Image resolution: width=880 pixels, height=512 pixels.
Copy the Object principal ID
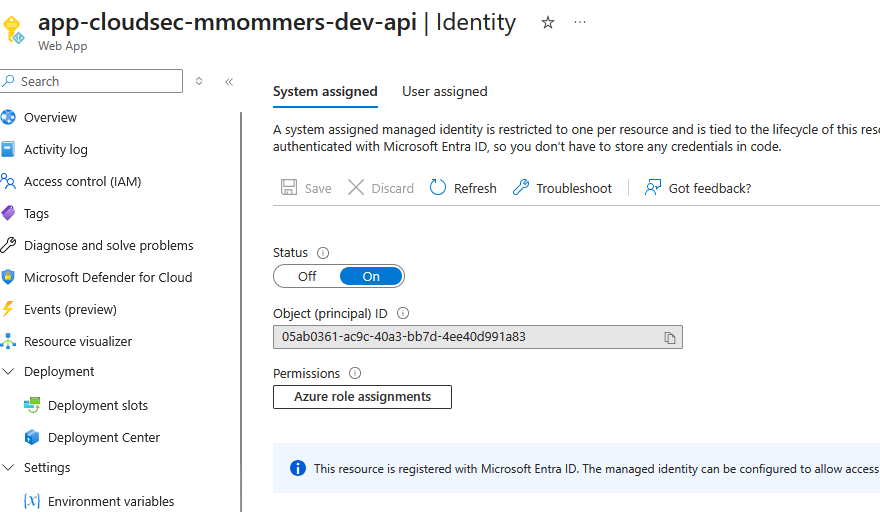pyautogui.click(x=670, y=338)
